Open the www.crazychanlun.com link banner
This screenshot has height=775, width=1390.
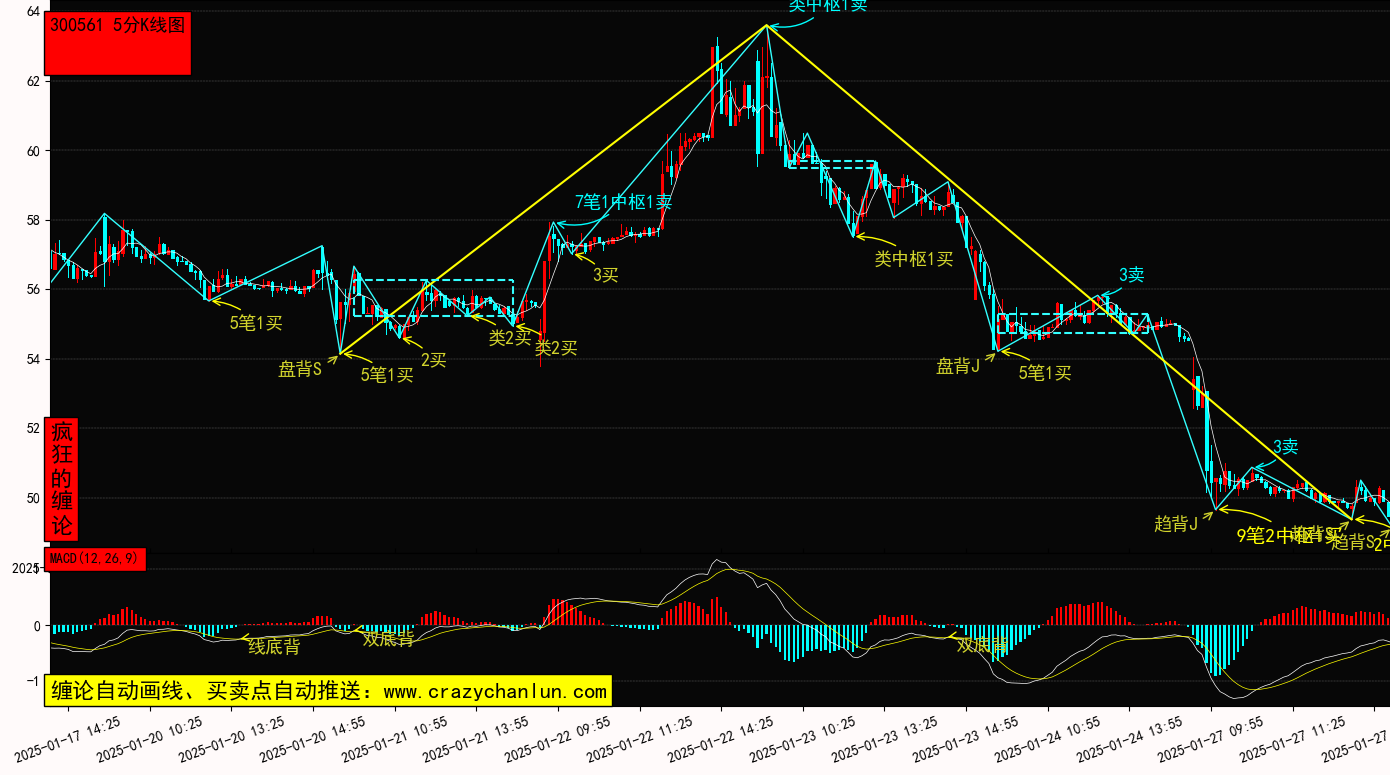(x=328, y=691)
